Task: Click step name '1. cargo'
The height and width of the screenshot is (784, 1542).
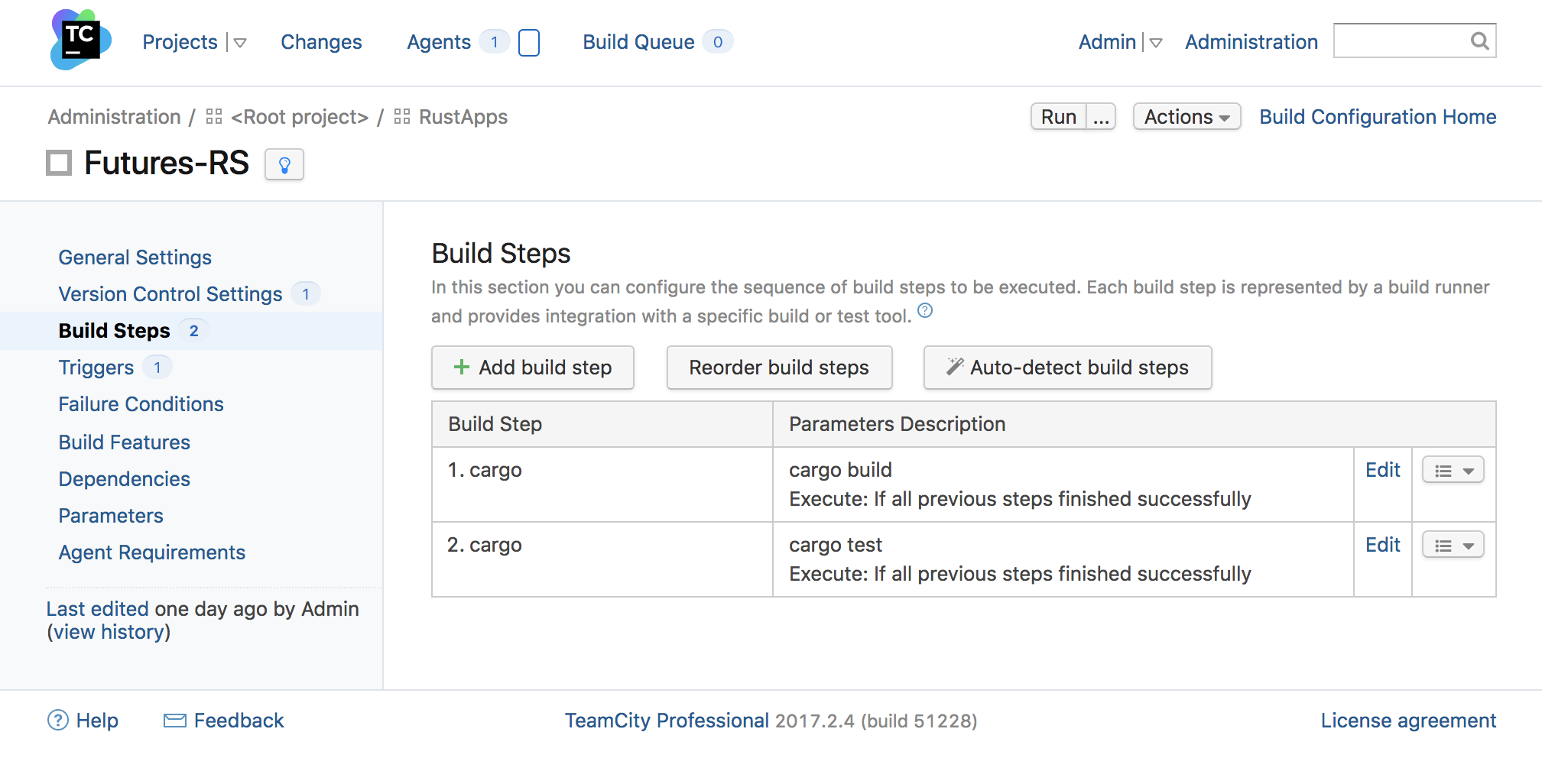Action: tap(485, 470)
